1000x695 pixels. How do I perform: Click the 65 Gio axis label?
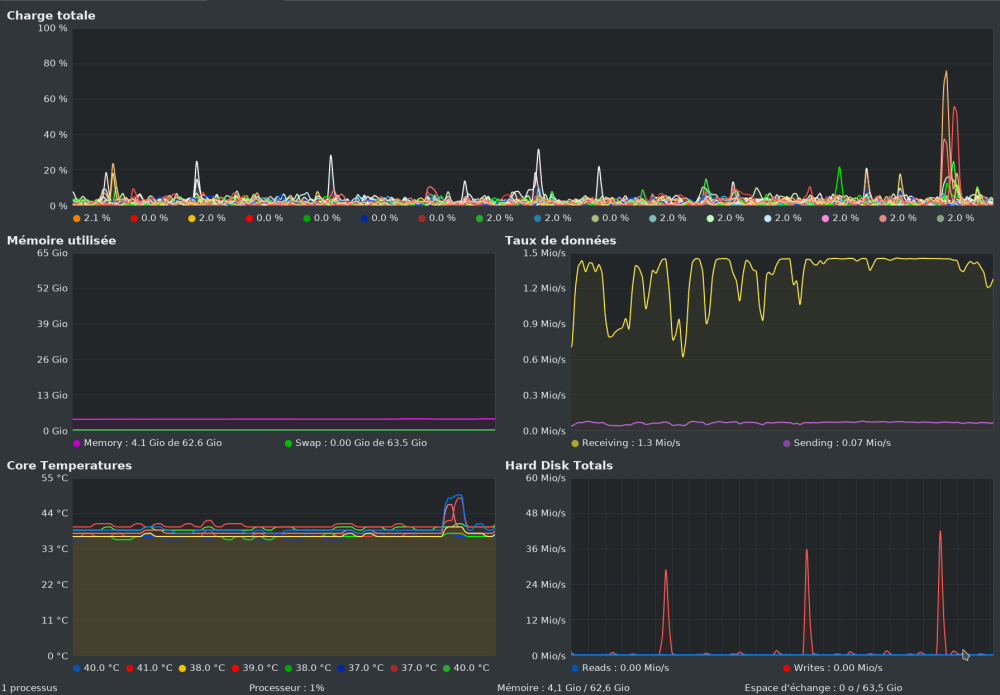pos(52,253)
